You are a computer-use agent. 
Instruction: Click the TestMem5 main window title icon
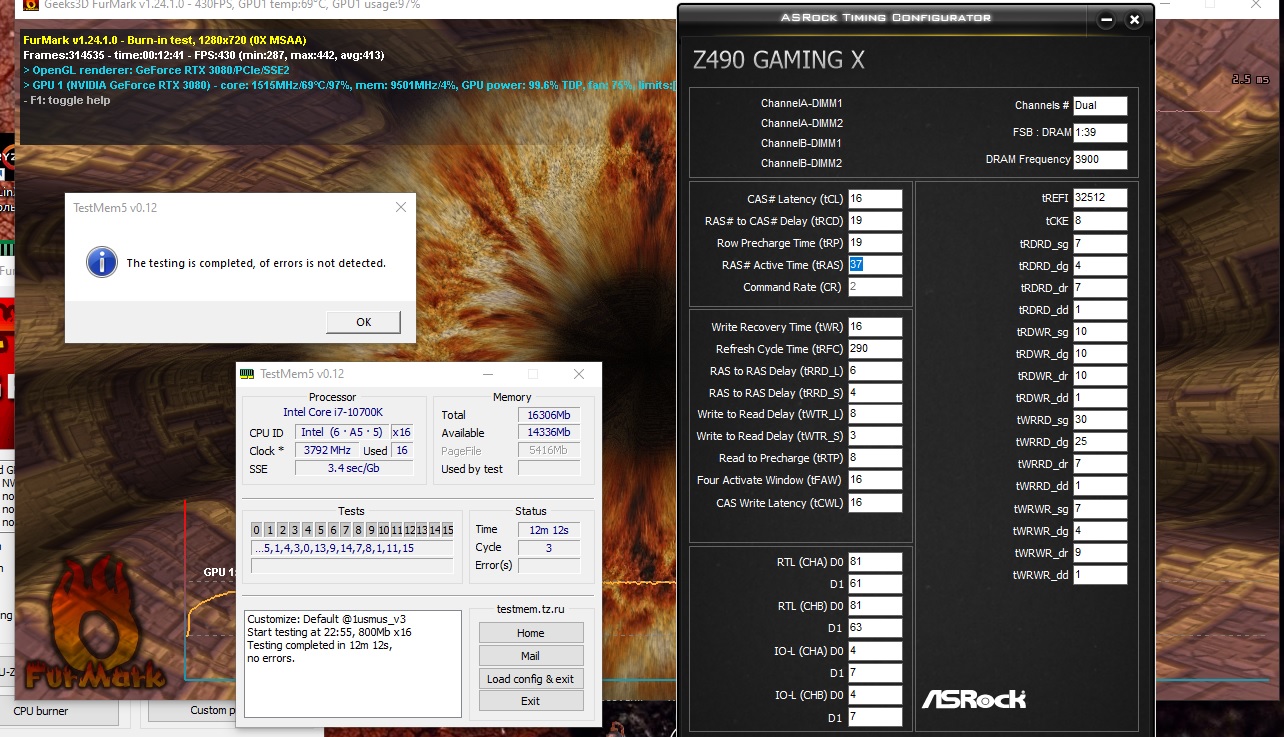coord(247,374)
